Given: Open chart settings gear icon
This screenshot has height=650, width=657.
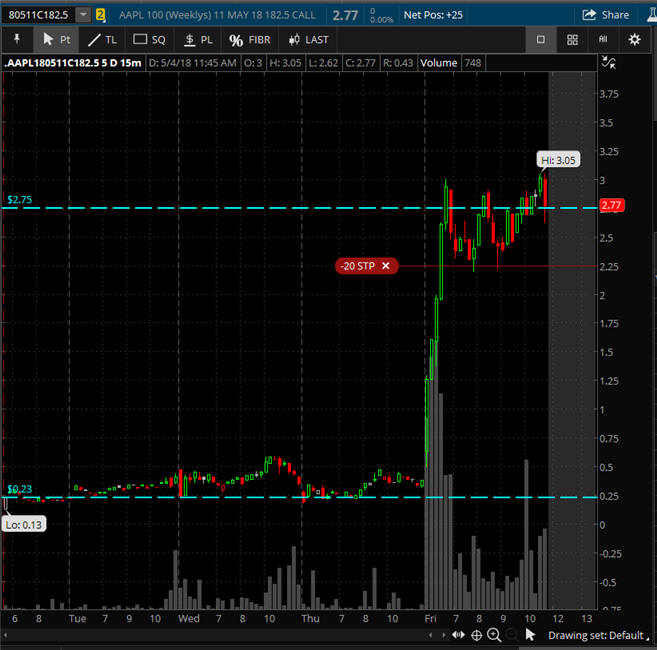Looking at the screenshot, I should pyautogui.click(x=634, y=40).
